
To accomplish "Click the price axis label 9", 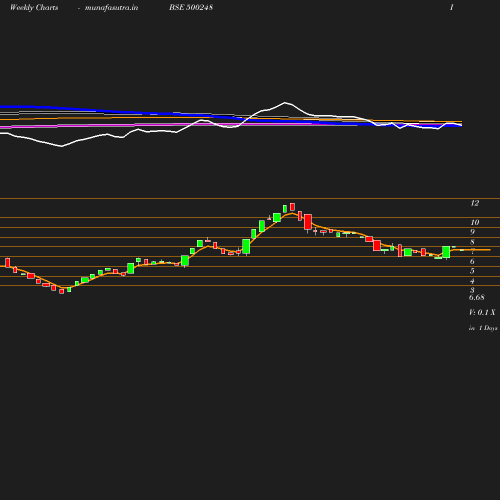I will [472, 232].
